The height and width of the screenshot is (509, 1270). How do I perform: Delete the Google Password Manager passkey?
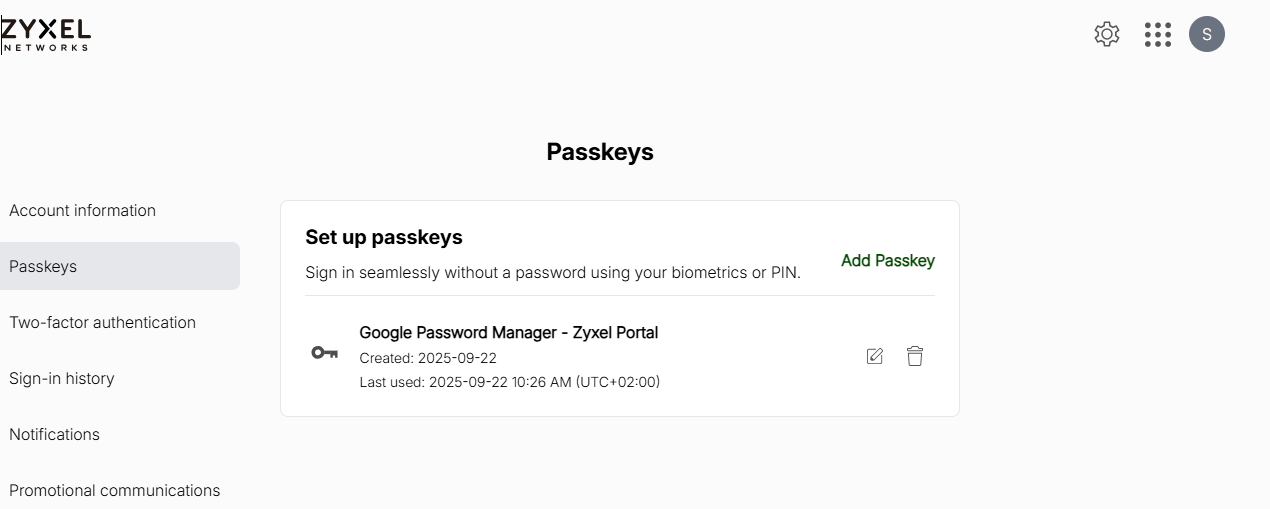click(x=915, y=356)
